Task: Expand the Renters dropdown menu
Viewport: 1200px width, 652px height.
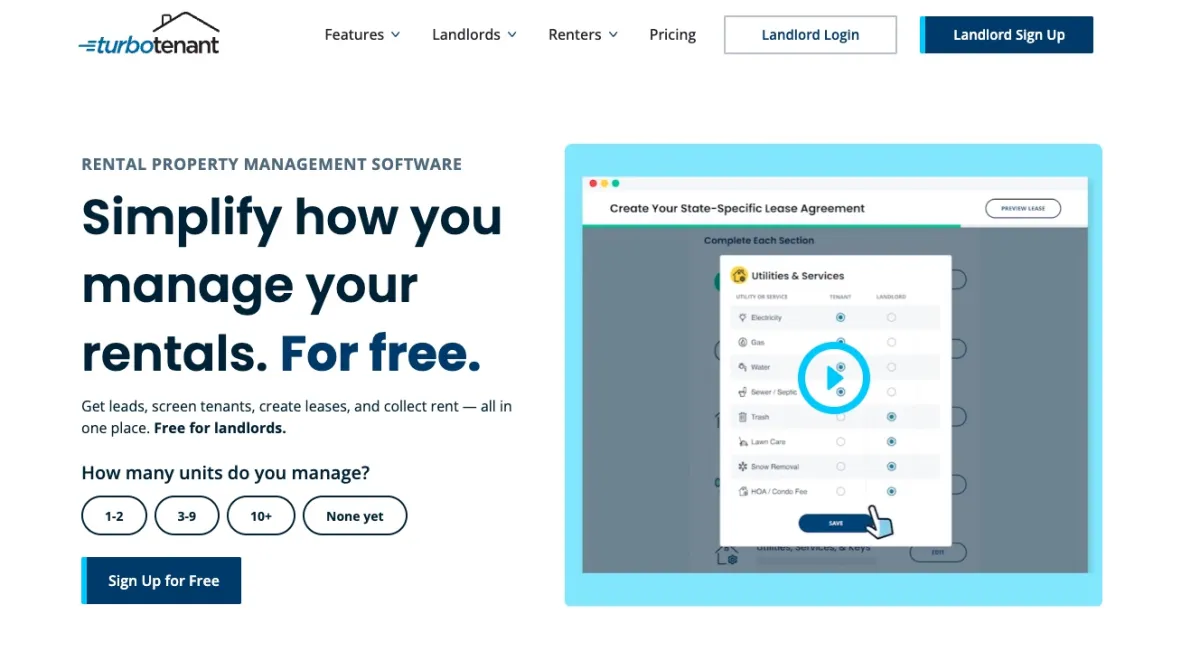Action: [583, 35]
